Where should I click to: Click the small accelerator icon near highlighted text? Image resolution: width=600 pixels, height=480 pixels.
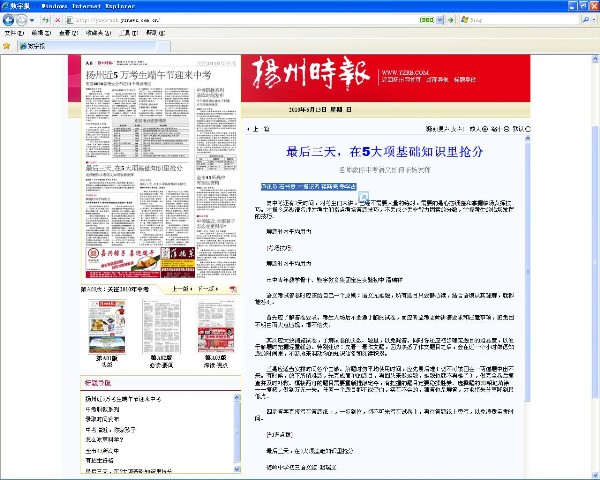point(363,196)
